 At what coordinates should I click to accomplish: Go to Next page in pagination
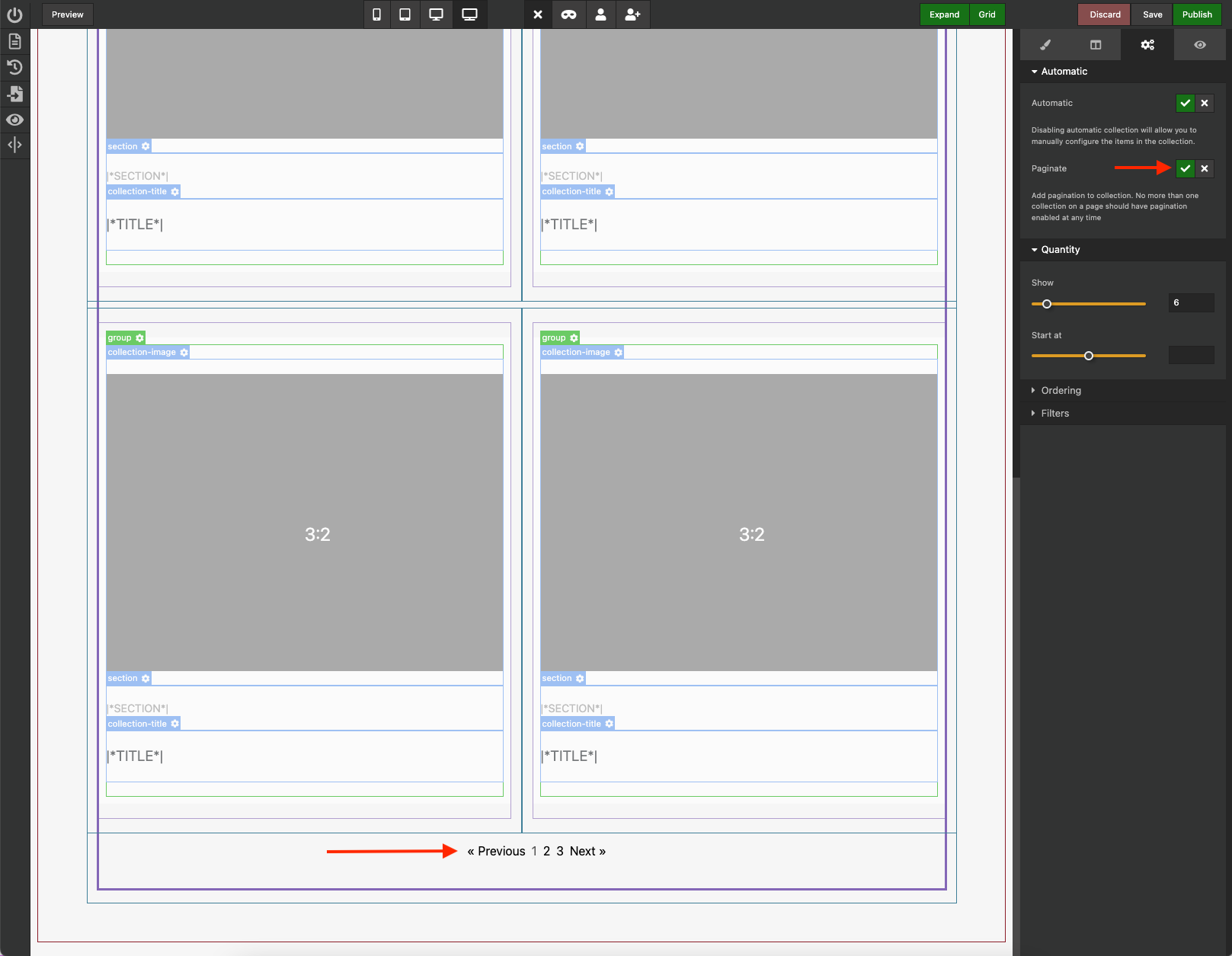coord(587,852)
